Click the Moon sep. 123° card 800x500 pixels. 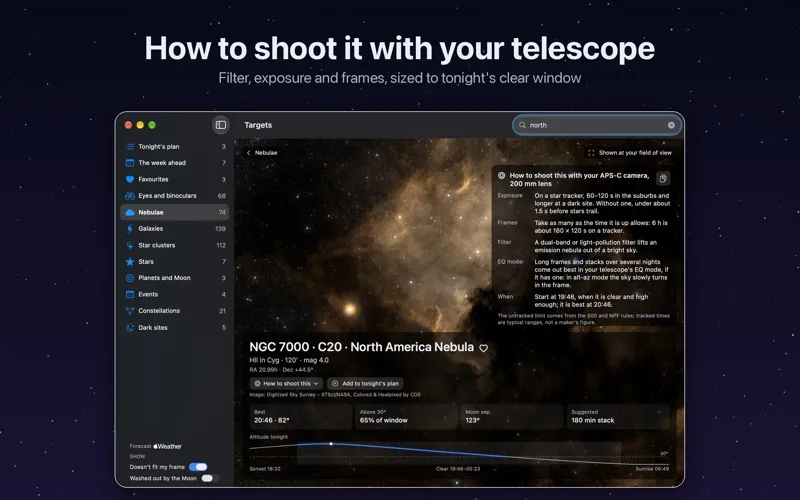pyautogui.click(x=512, y=417)
